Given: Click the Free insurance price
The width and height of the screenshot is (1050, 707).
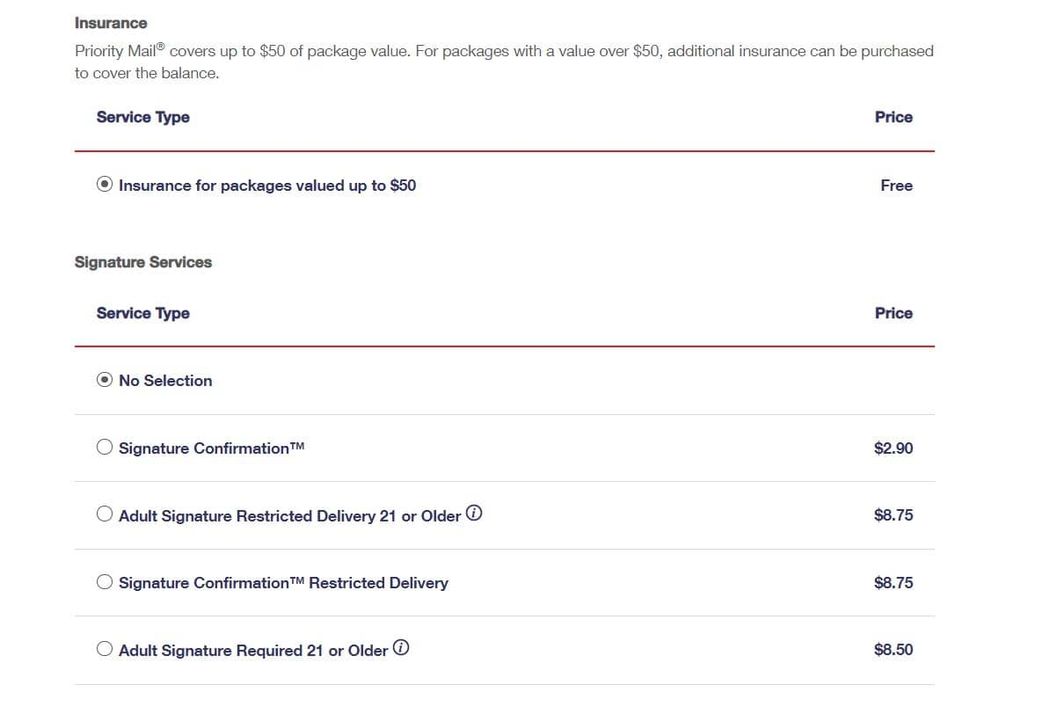Looking at the screenshot, I should 896,185.
